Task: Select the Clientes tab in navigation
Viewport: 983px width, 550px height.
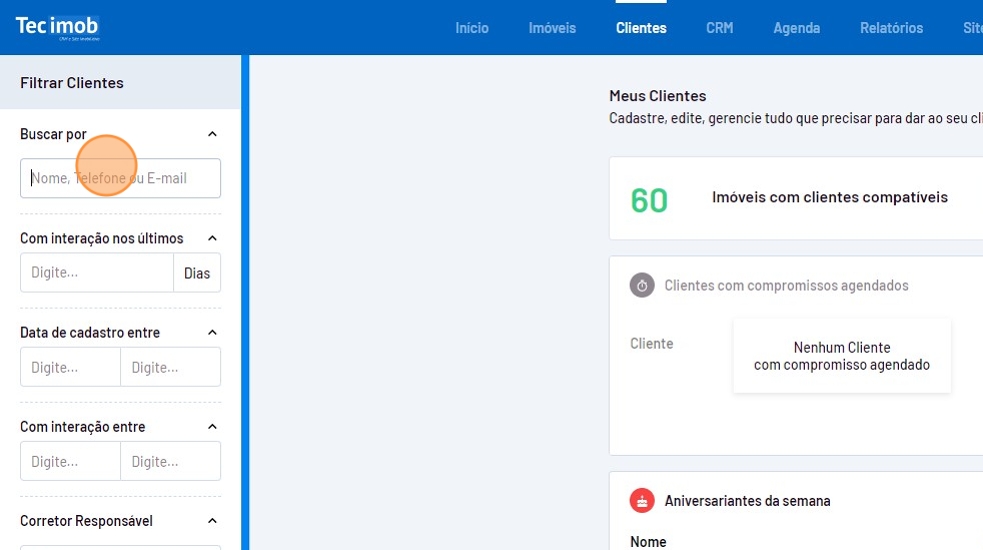Action: tap(641, 28)
